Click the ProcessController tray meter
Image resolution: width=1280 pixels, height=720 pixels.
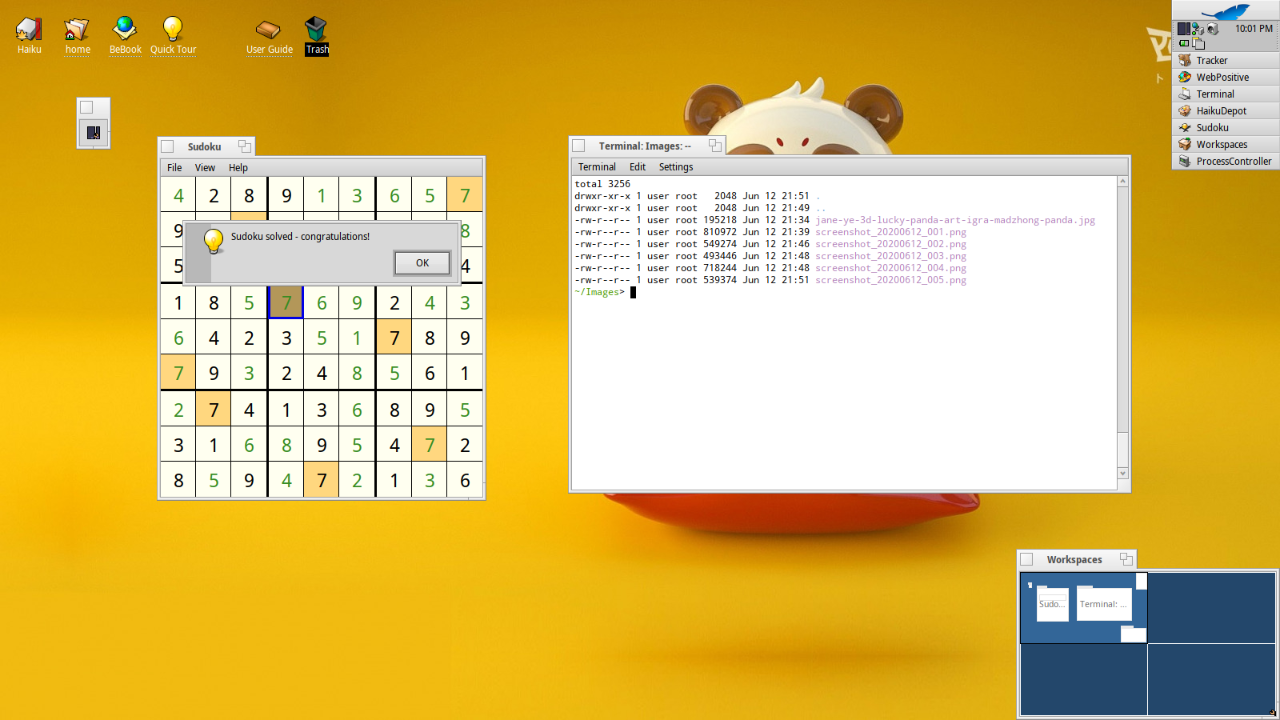point(1184,29)
